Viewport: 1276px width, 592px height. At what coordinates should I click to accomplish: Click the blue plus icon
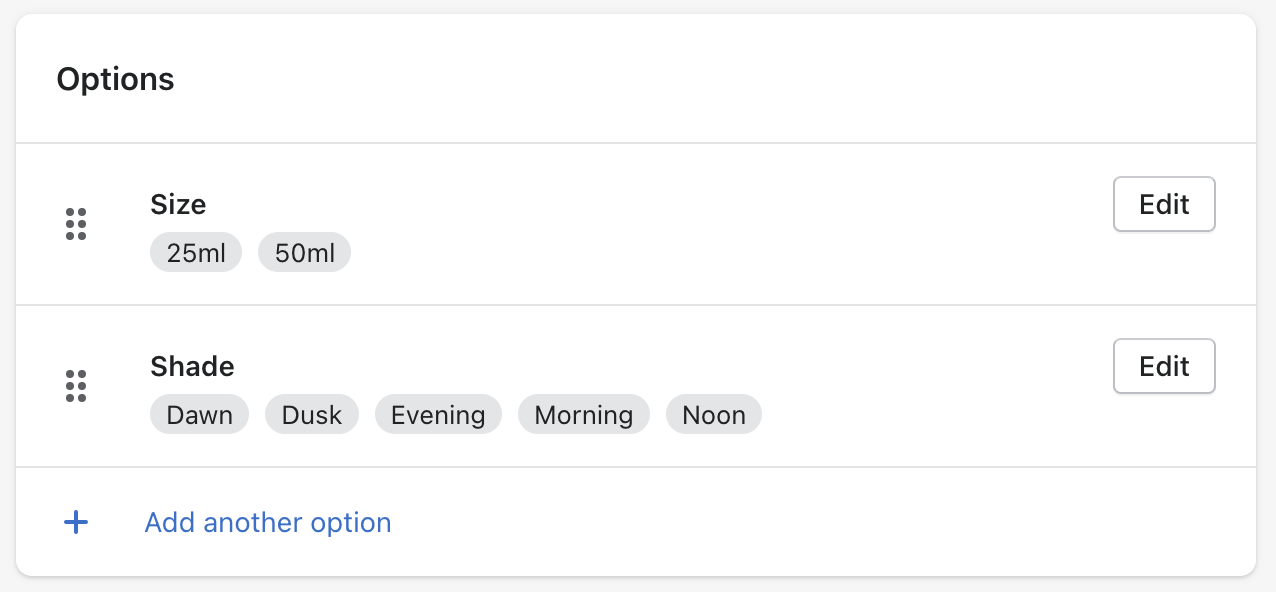tap(76, 522)
